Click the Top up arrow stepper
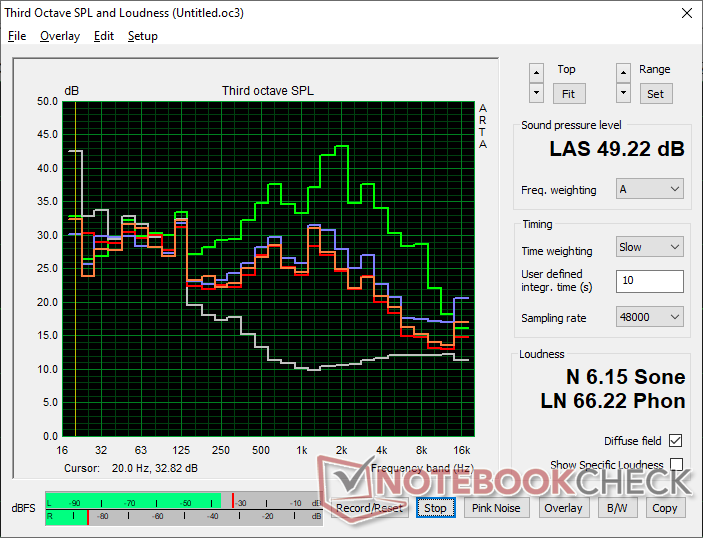The width and height of the screenshot is (703, 538). [537, 72]
